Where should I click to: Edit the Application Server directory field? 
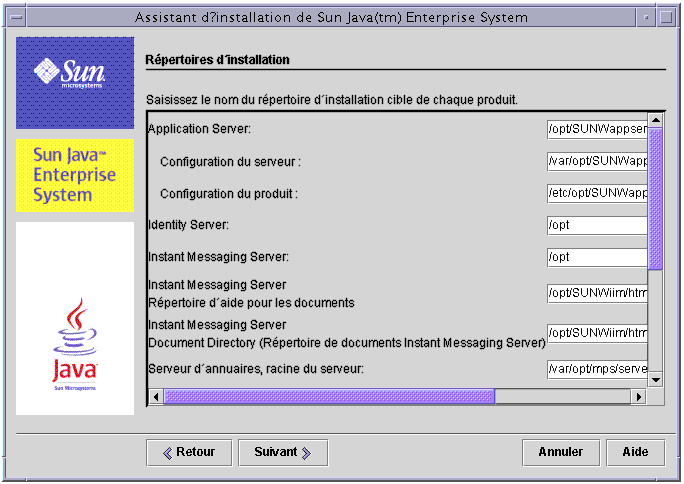pyautogui.click(x=597, y=129)
